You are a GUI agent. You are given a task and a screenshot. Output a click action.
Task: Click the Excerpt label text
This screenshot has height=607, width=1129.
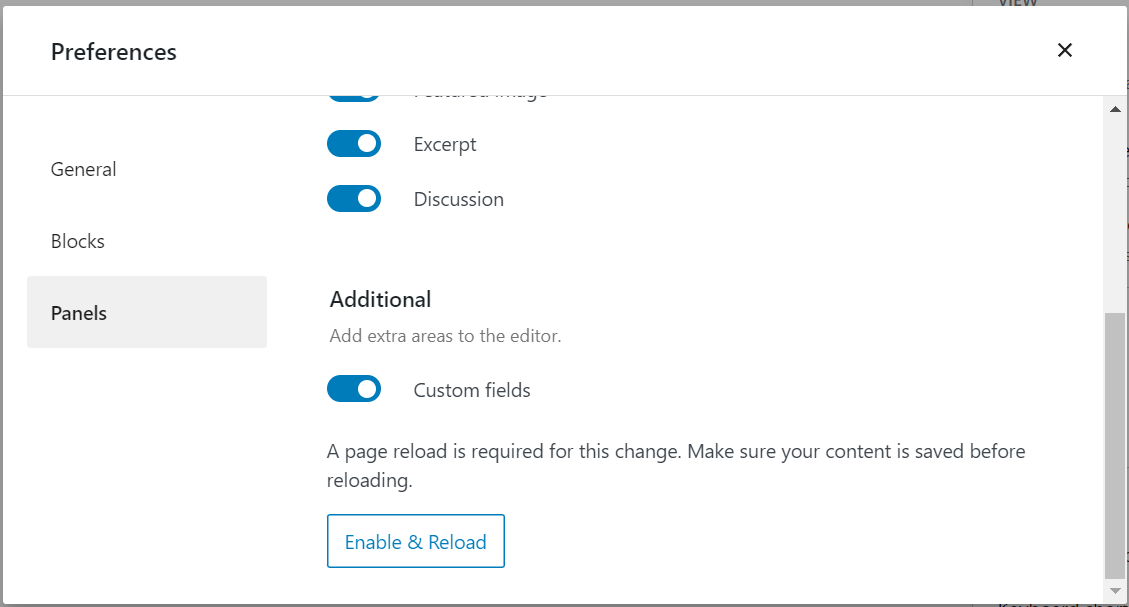(445, 144)
